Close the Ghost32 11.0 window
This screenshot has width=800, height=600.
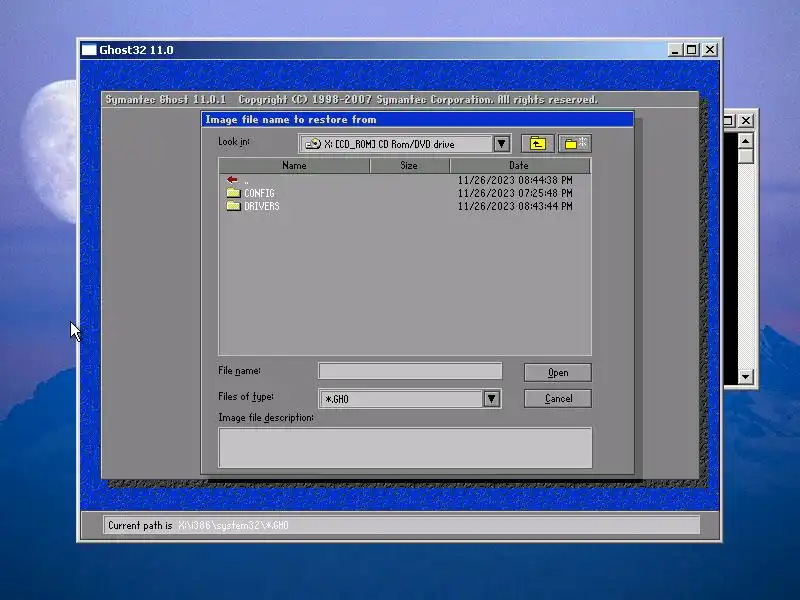[710, 50]
